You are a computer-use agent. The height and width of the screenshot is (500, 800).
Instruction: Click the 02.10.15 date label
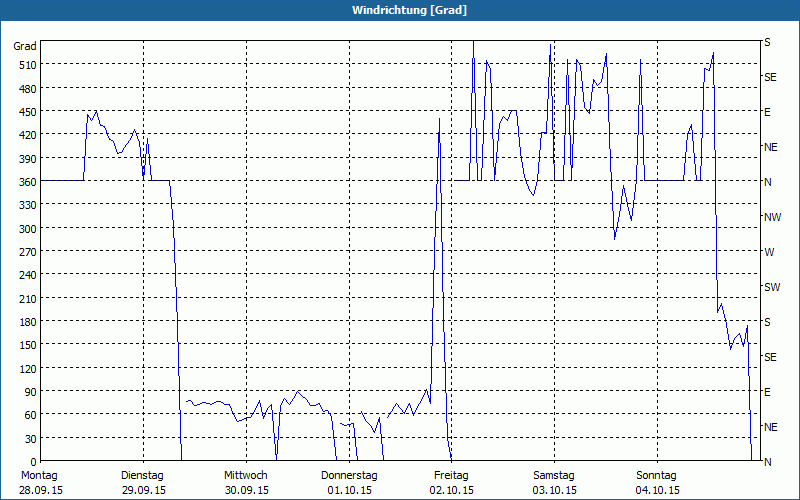coord(452,490)
